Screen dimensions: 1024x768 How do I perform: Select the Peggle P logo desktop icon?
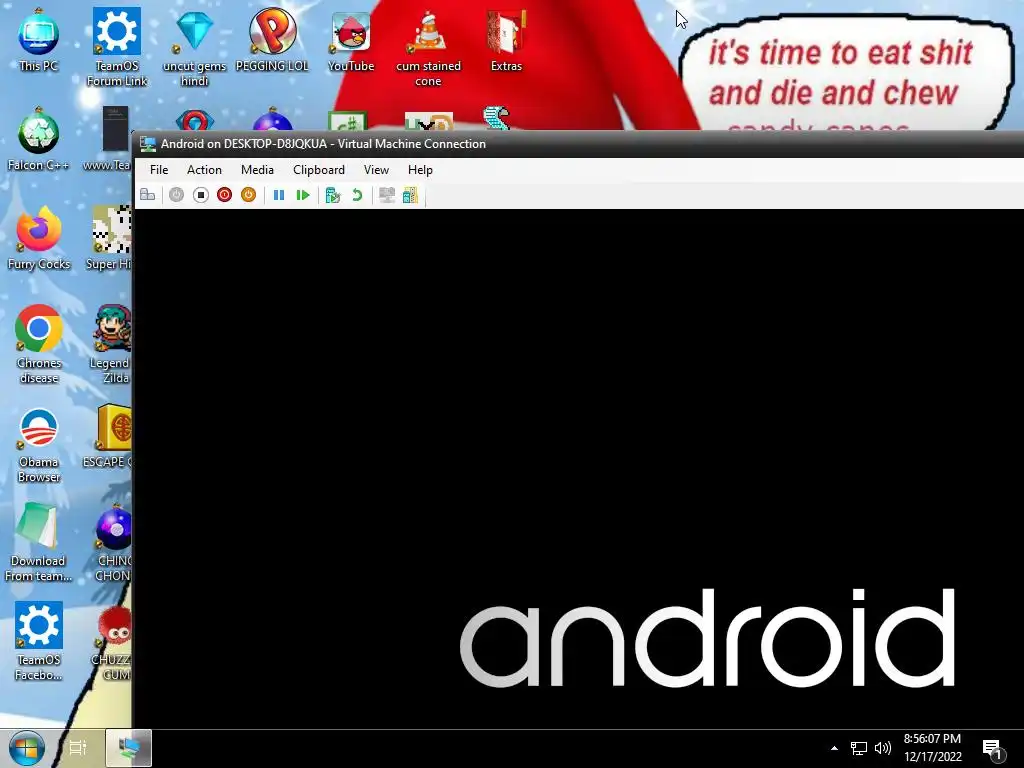[x=272, y=40]
